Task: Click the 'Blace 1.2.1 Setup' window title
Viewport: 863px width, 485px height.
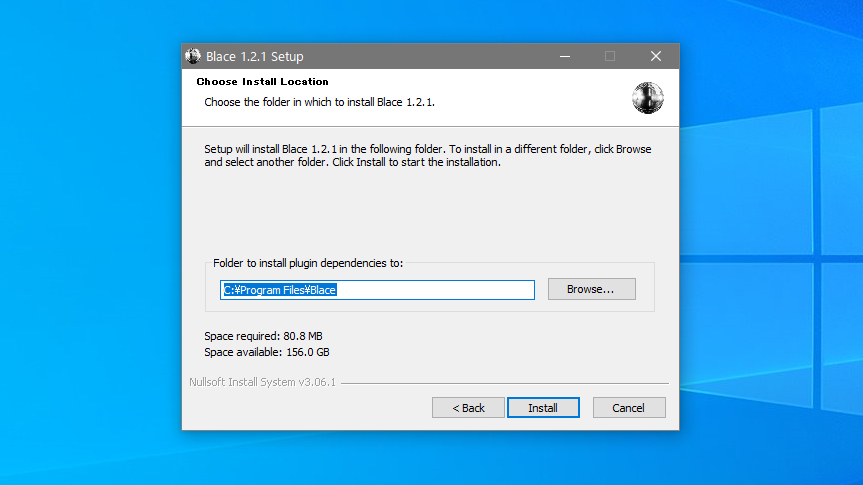Action: [x=255, y=57]
